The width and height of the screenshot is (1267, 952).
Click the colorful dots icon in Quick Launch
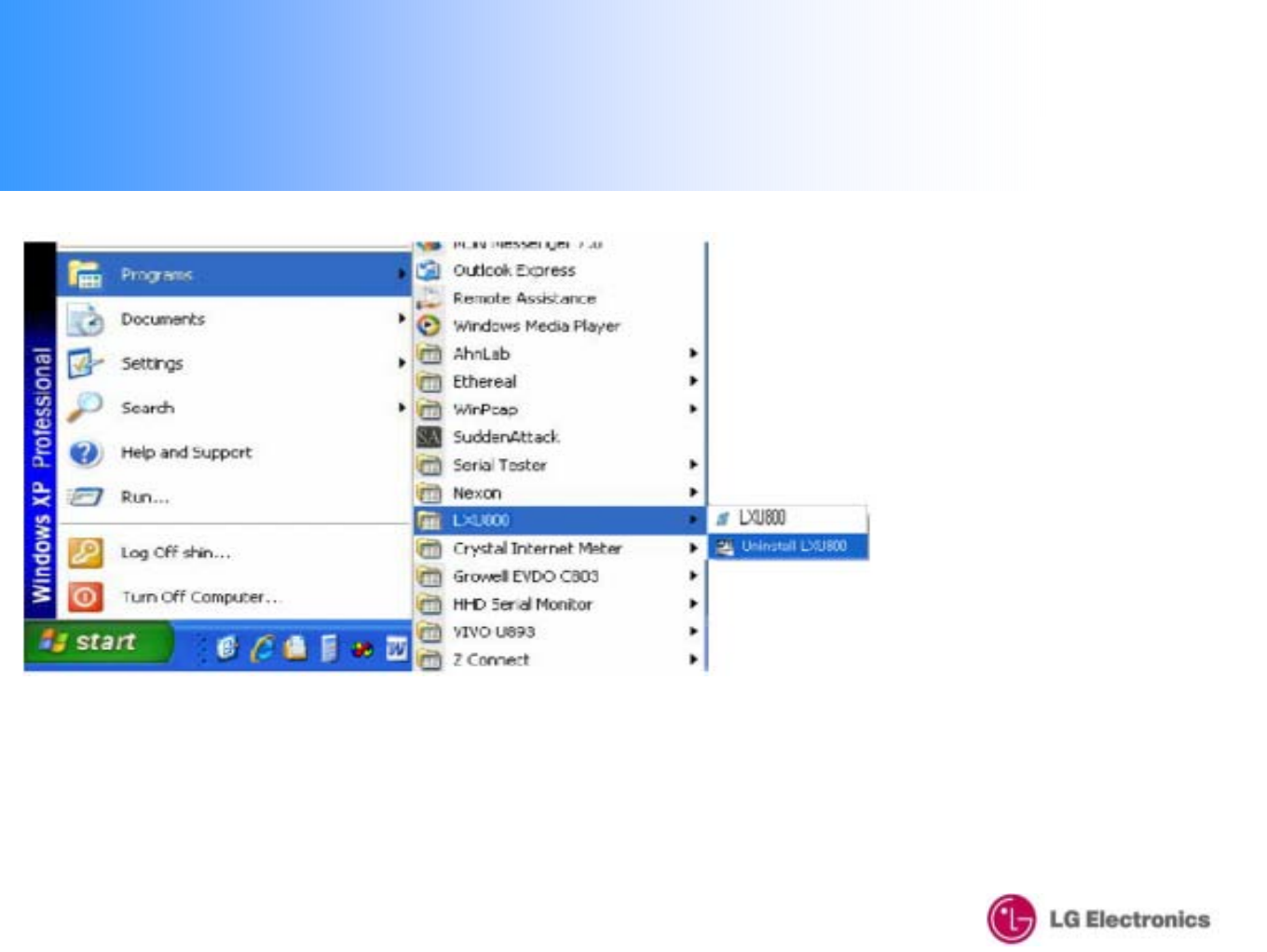click(x=362, y=649)
